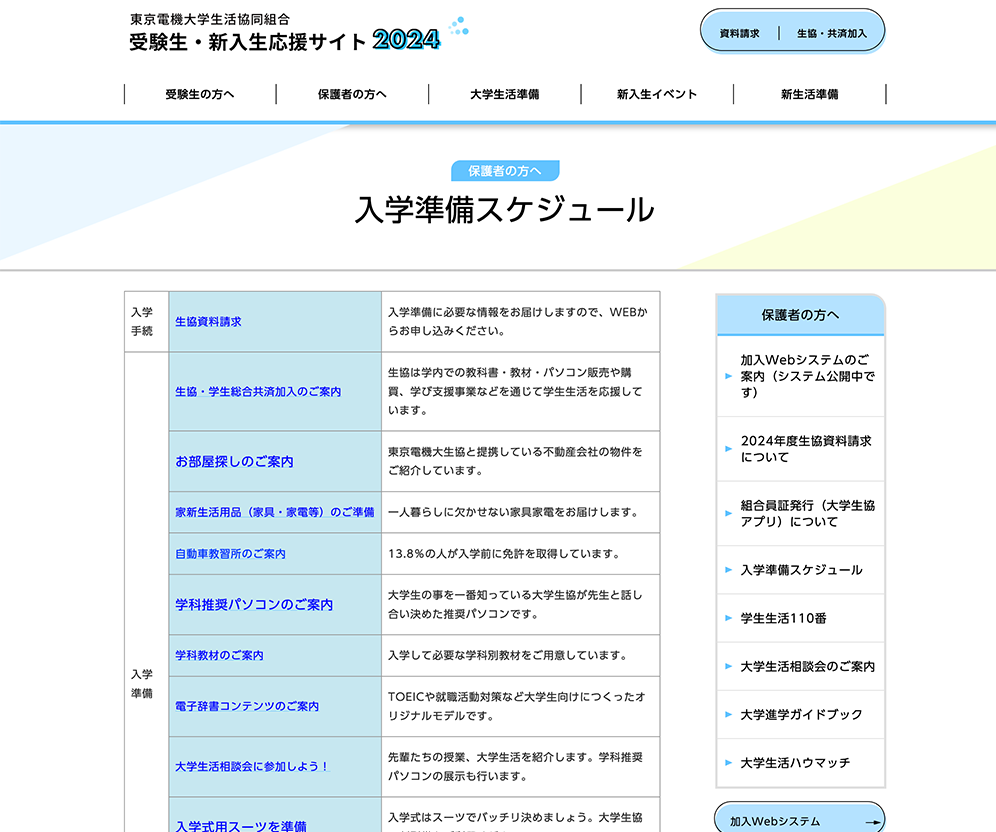Open the 新入生イベント menu
996x832 pixels.
(657, 94)
